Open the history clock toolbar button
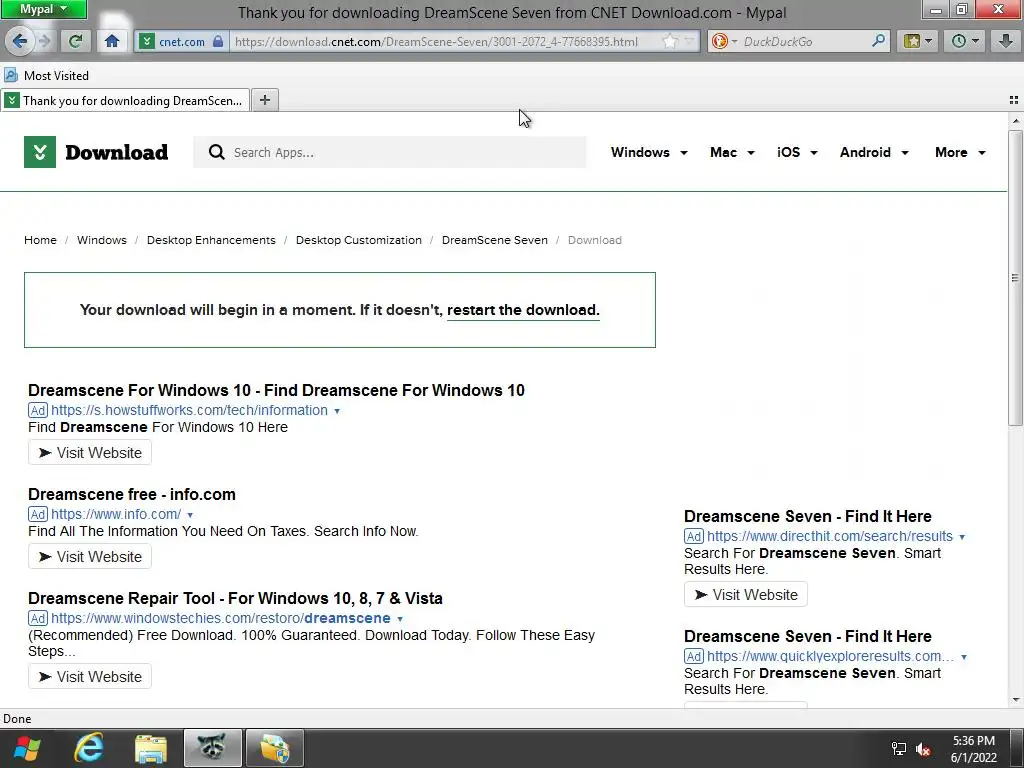This screenshot has width=1024, height=768. point(965,42)
